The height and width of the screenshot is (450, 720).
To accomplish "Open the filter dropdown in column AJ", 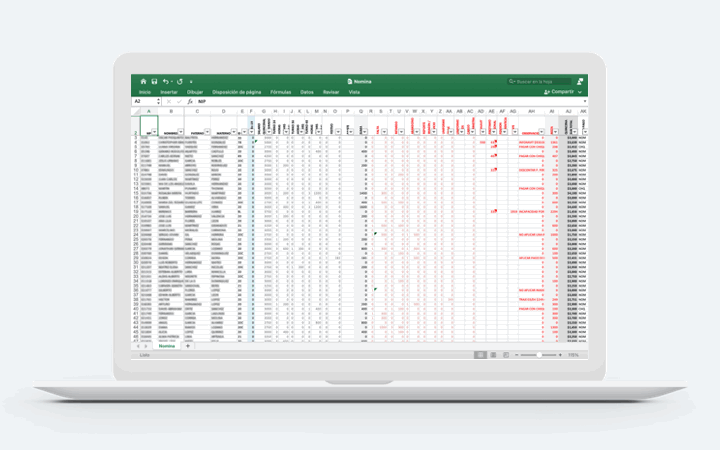I will pyautogui.click(x=574, y=132).
